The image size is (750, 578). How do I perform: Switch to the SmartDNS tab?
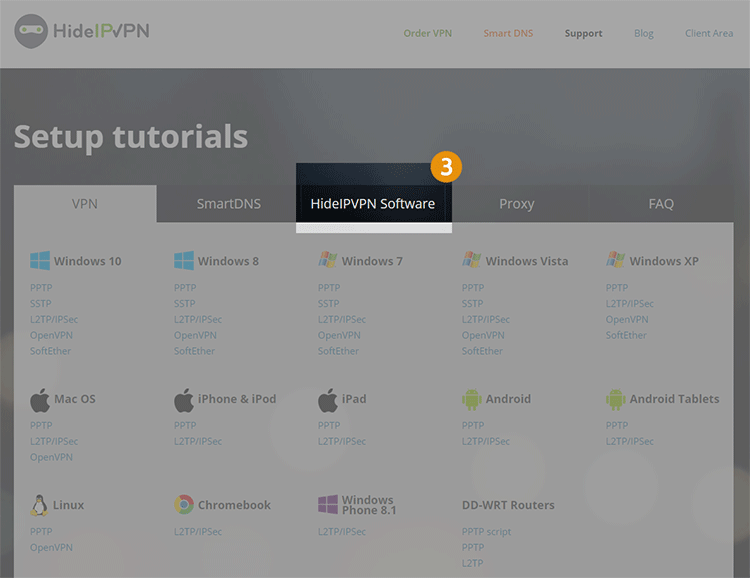click(x=229, y=204)
